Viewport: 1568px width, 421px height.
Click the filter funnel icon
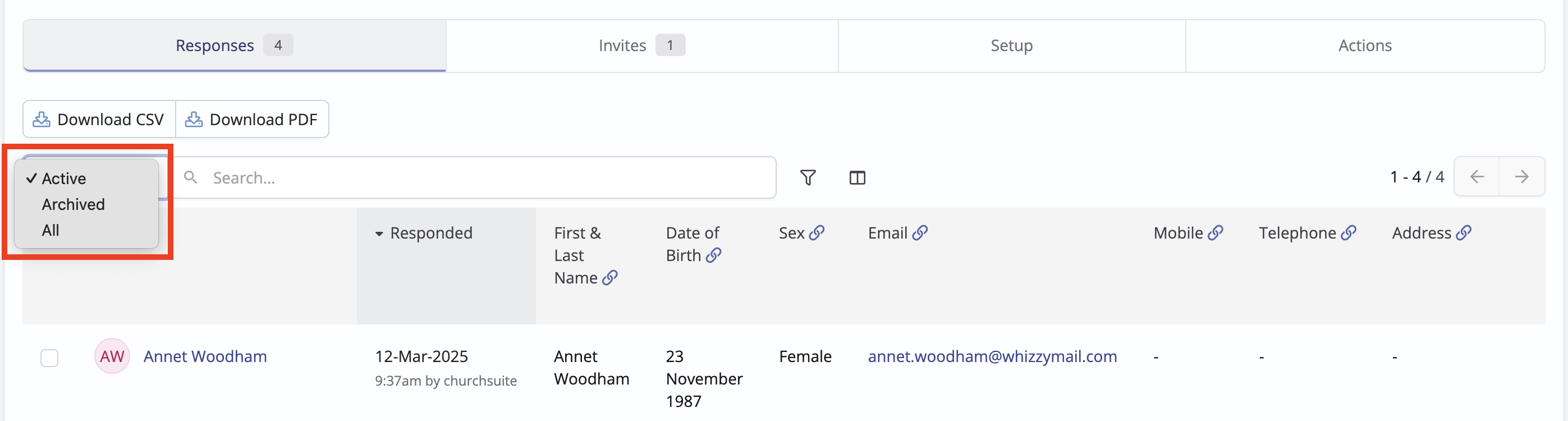click(808, 177)
